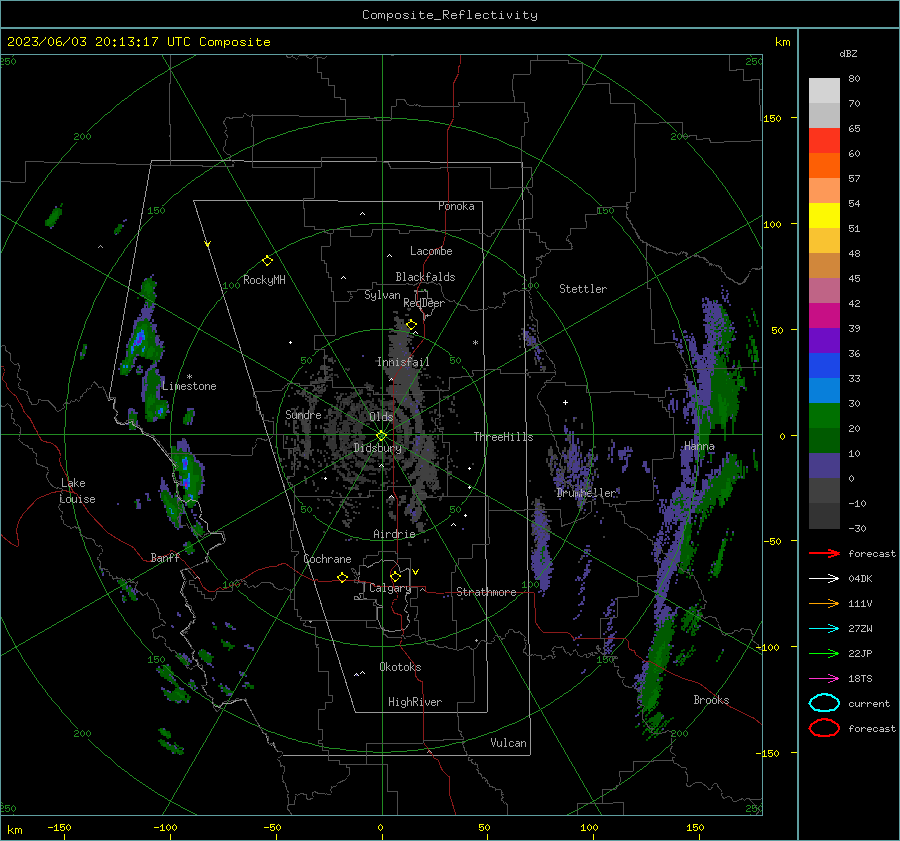Viewport: 900px width, 841px height.
Task: Click the red 60 dBZ color swatch
Action: (824, 140)
